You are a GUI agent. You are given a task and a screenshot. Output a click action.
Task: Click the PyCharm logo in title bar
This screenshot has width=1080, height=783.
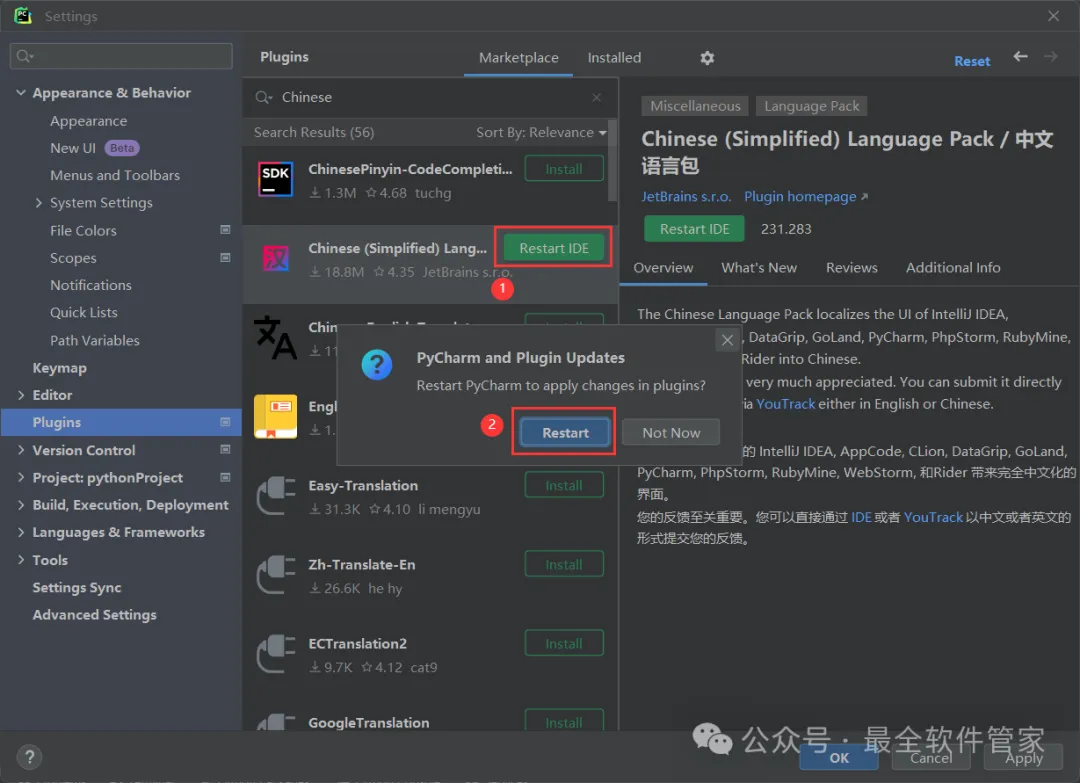pos(23,15)
